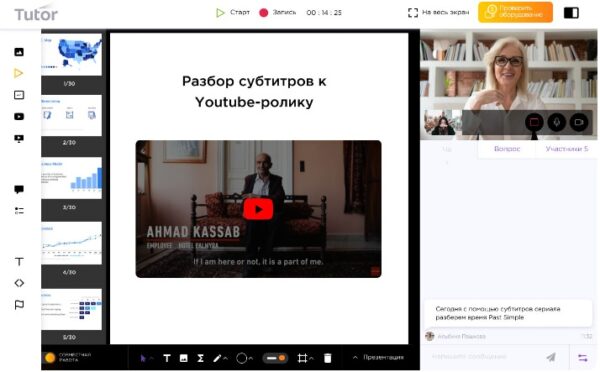Open slide thumbnail 2/30
This screenshot has width=600, height=372.
(72, 115)
